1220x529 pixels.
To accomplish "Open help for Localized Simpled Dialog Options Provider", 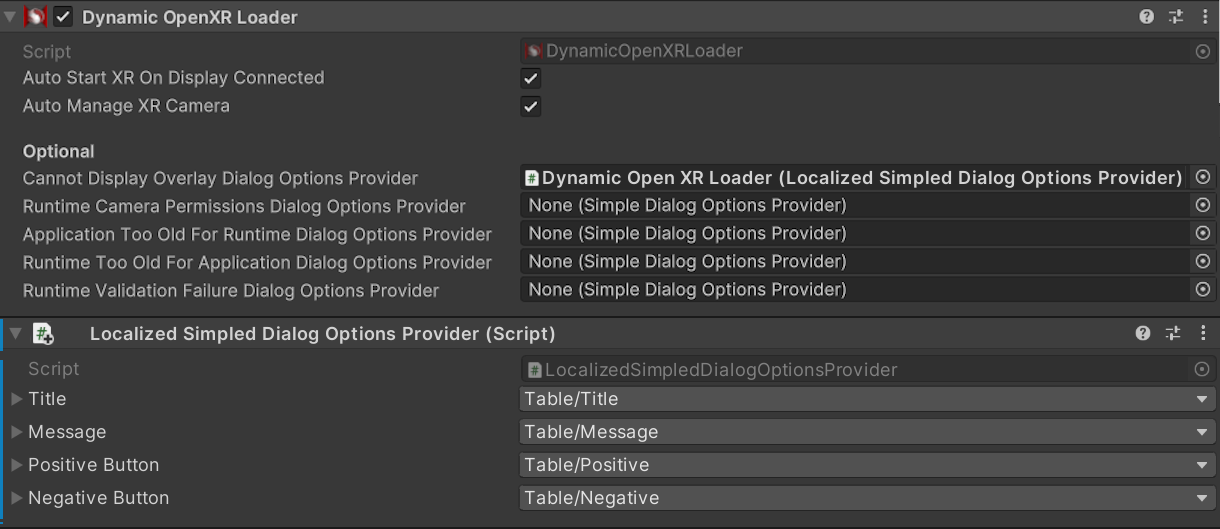I will pos(1143,333).
